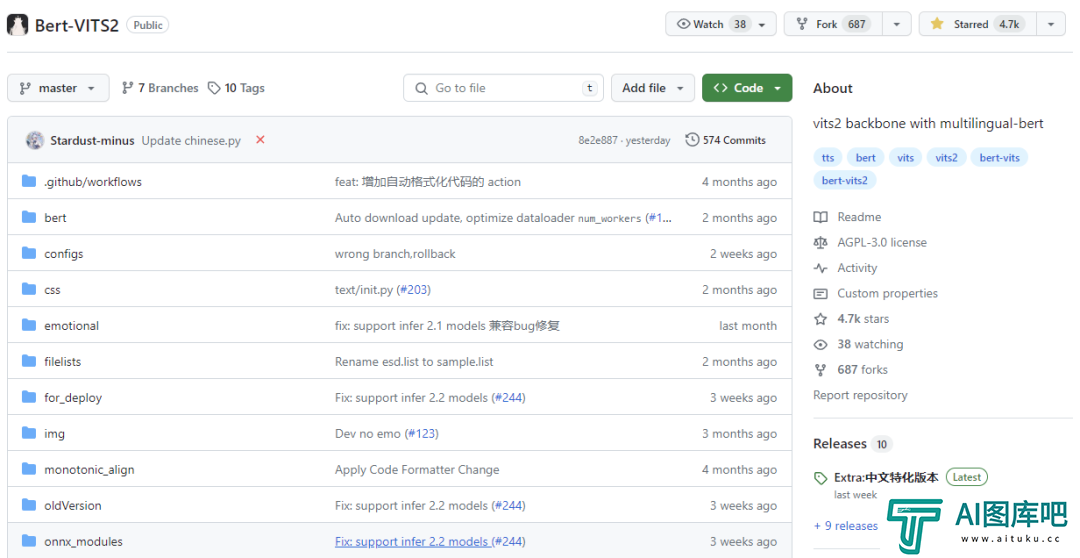Open the + 9 releases link
This screenshot has width=1080, height=558.
point(846,526)
